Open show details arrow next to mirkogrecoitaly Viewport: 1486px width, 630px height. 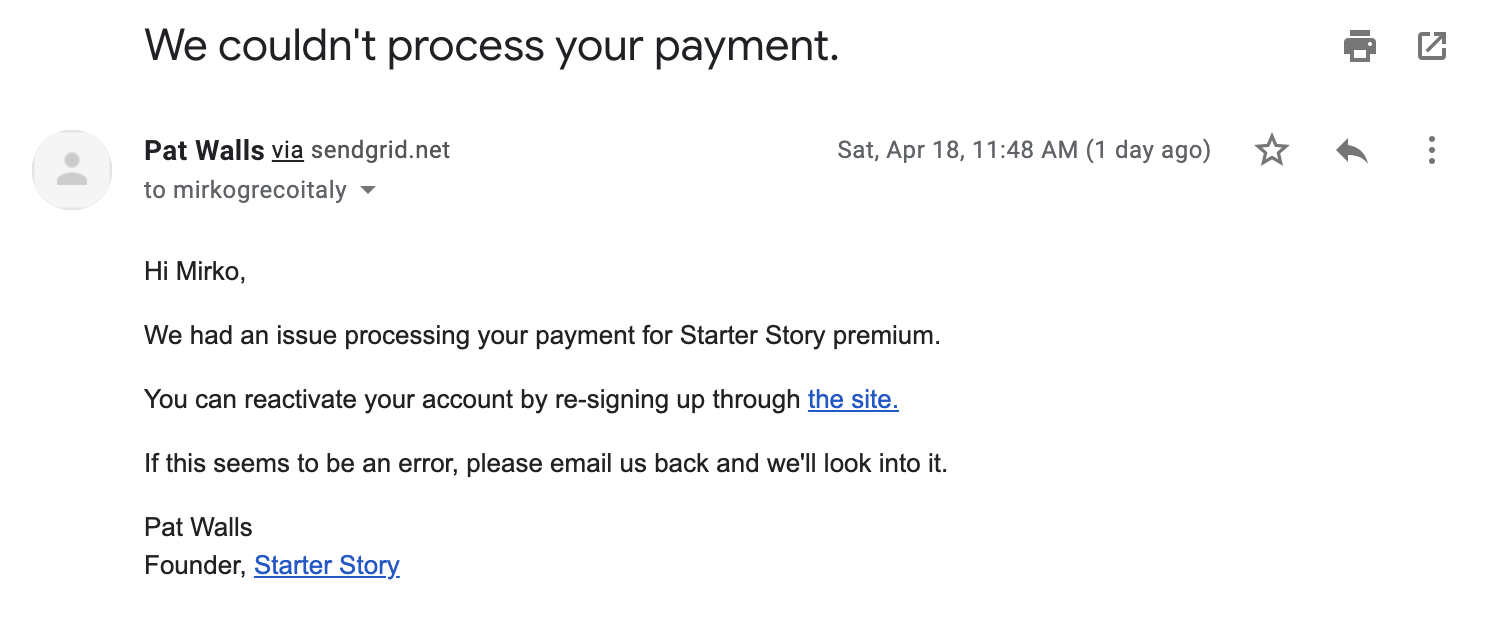click(x=367, y=189)
